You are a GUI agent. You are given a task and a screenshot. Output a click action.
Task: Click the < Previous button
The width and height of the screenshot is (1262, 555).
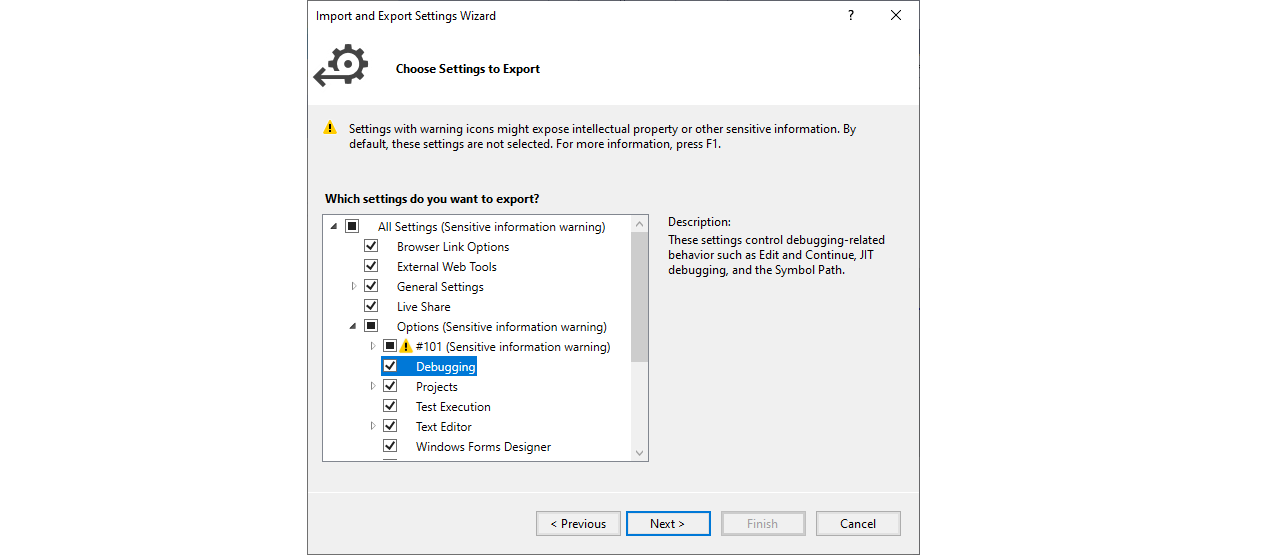(x=578, y=523)
